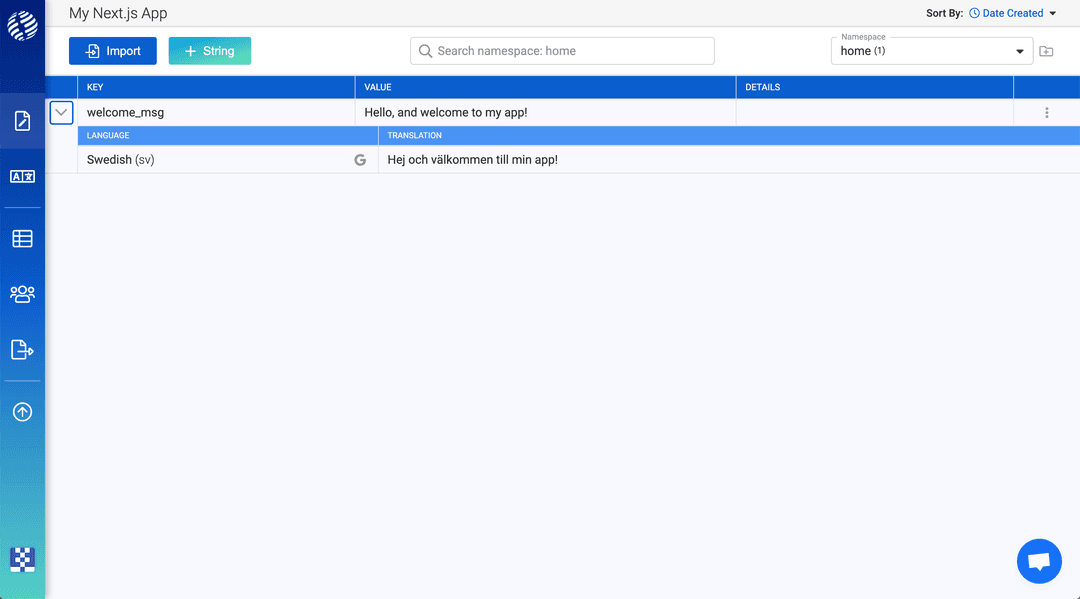Open the spreadsheet view from the sidebar
Image resolution: width=1080 pixels, height=599 pixels.
[x=22, y=236]
